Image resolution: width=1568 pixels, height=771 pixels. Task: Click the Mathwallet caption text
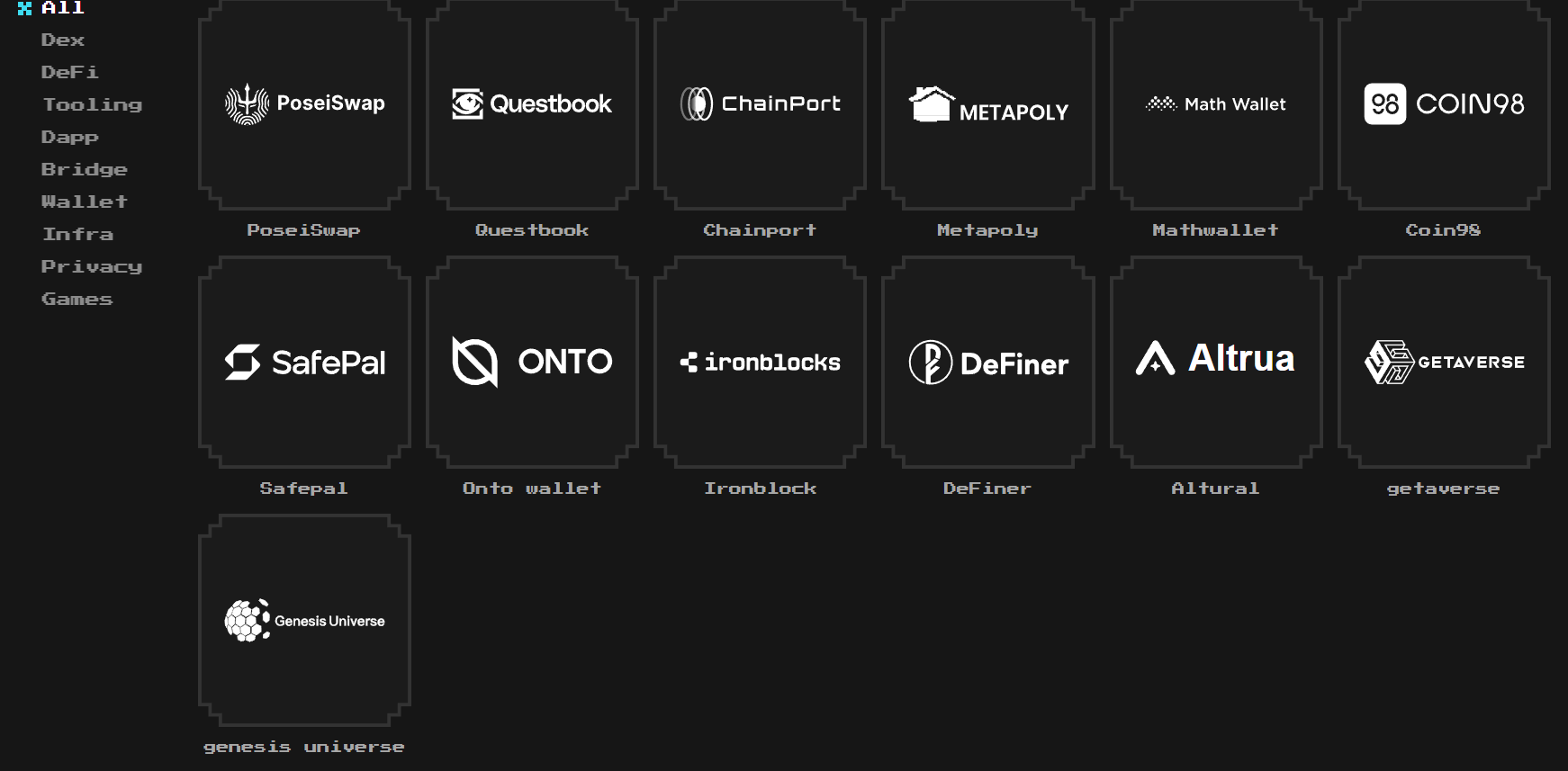click(1215, 230)
